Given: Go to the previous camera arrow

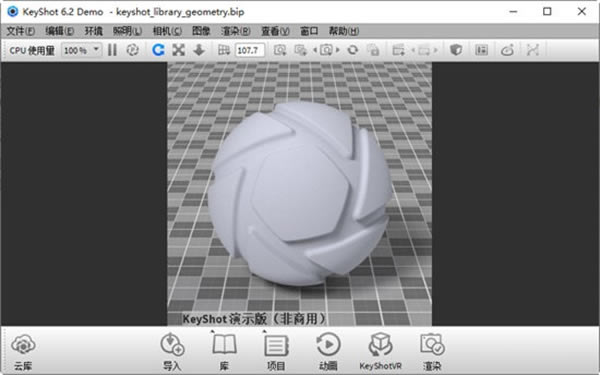Looking at the screenshot, I should pyautogui.click(x=315, y=50).
